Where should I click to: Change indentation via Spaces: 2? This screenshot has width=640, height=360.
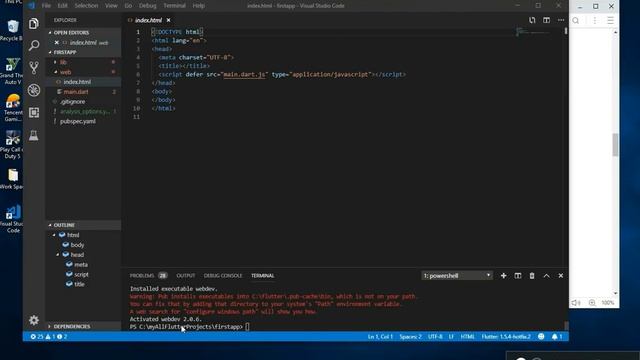(410, 337)
